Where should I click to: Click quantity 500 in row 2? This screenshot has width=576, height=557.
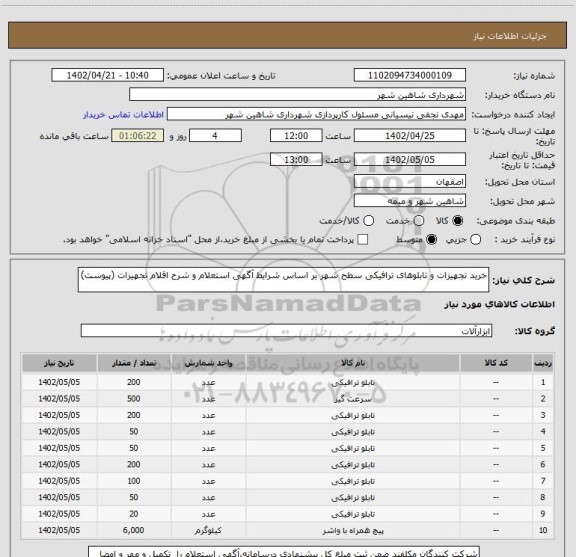[134, 399]
